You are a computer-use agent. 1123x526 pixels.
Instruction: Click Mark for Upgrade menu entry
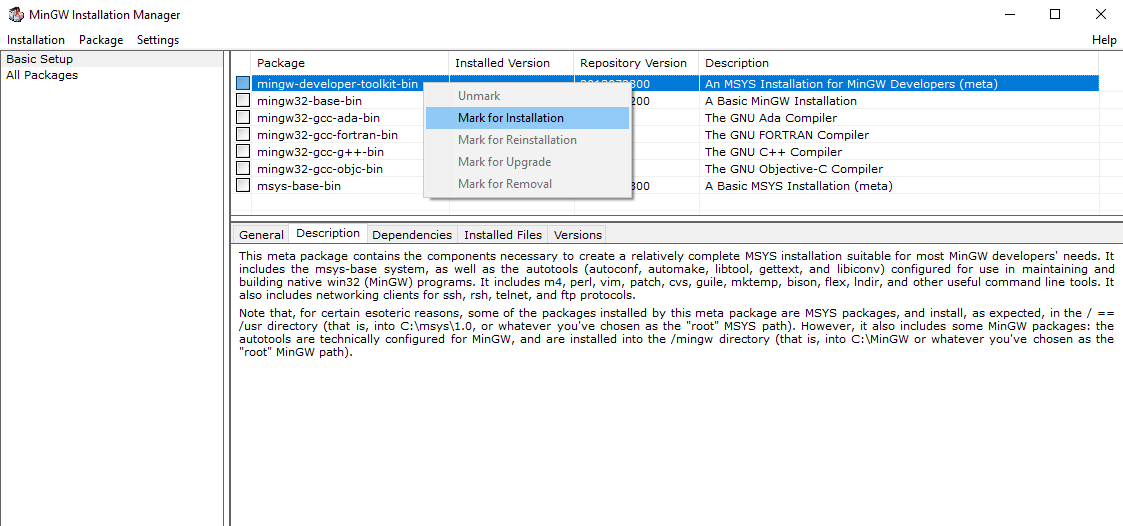527,162
